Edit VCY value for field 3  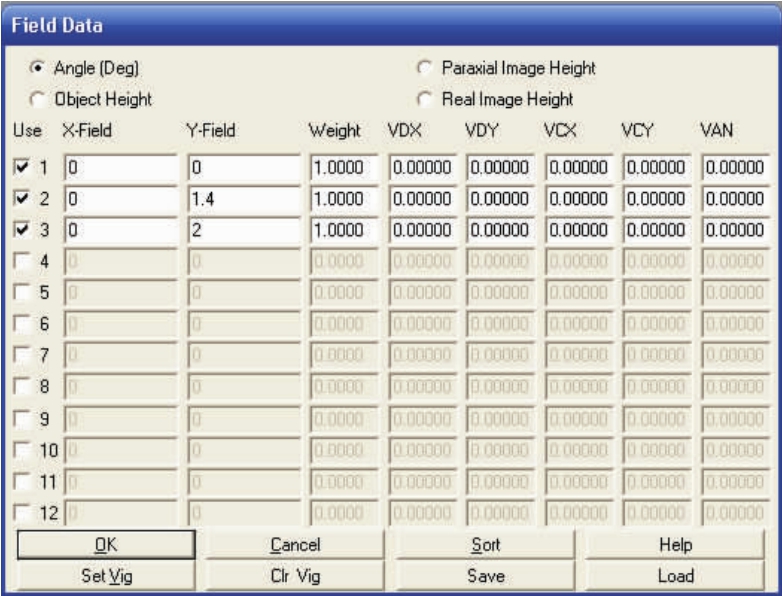coord(657,229)
